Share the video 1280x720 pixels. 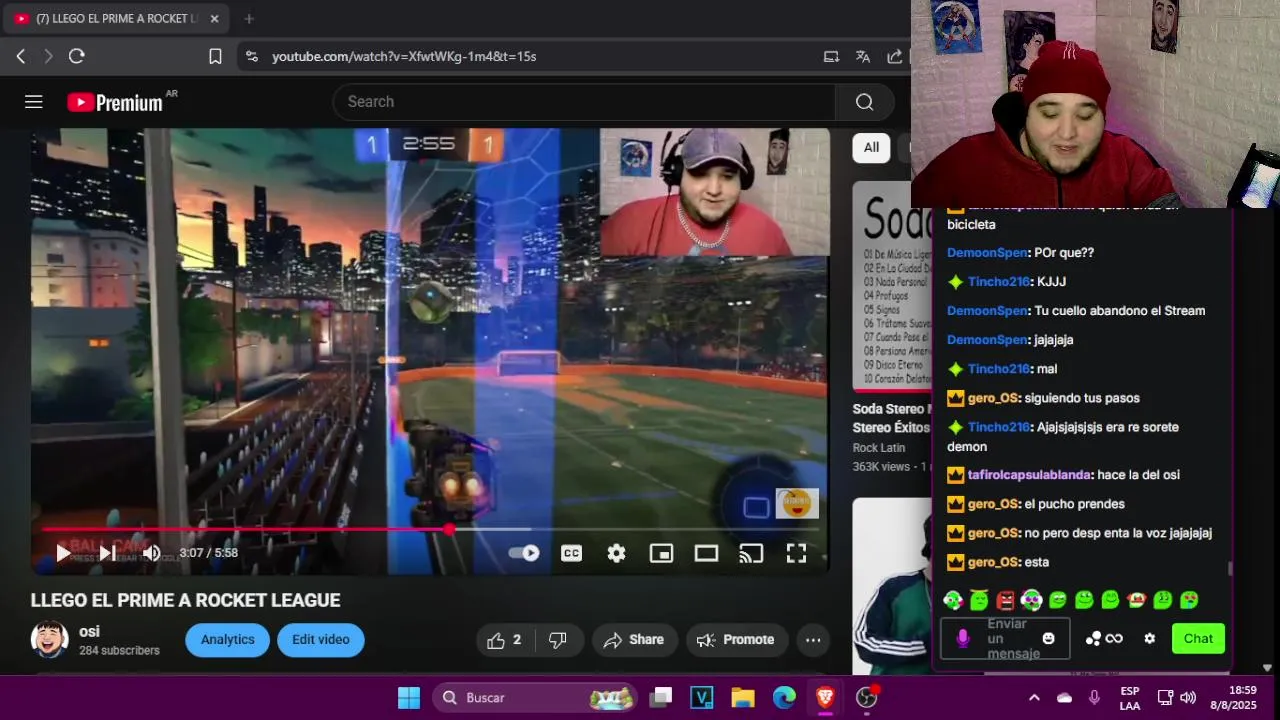634,640
